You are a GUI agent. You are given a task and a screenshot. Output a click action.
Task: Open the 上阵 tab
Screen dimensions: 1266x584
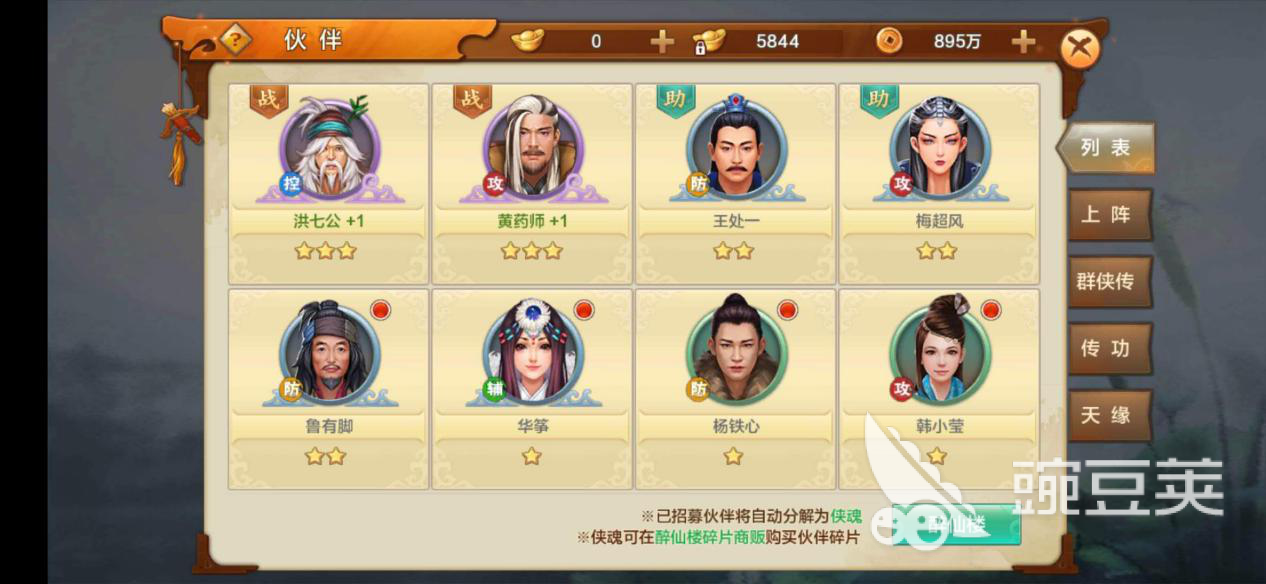1108,214
